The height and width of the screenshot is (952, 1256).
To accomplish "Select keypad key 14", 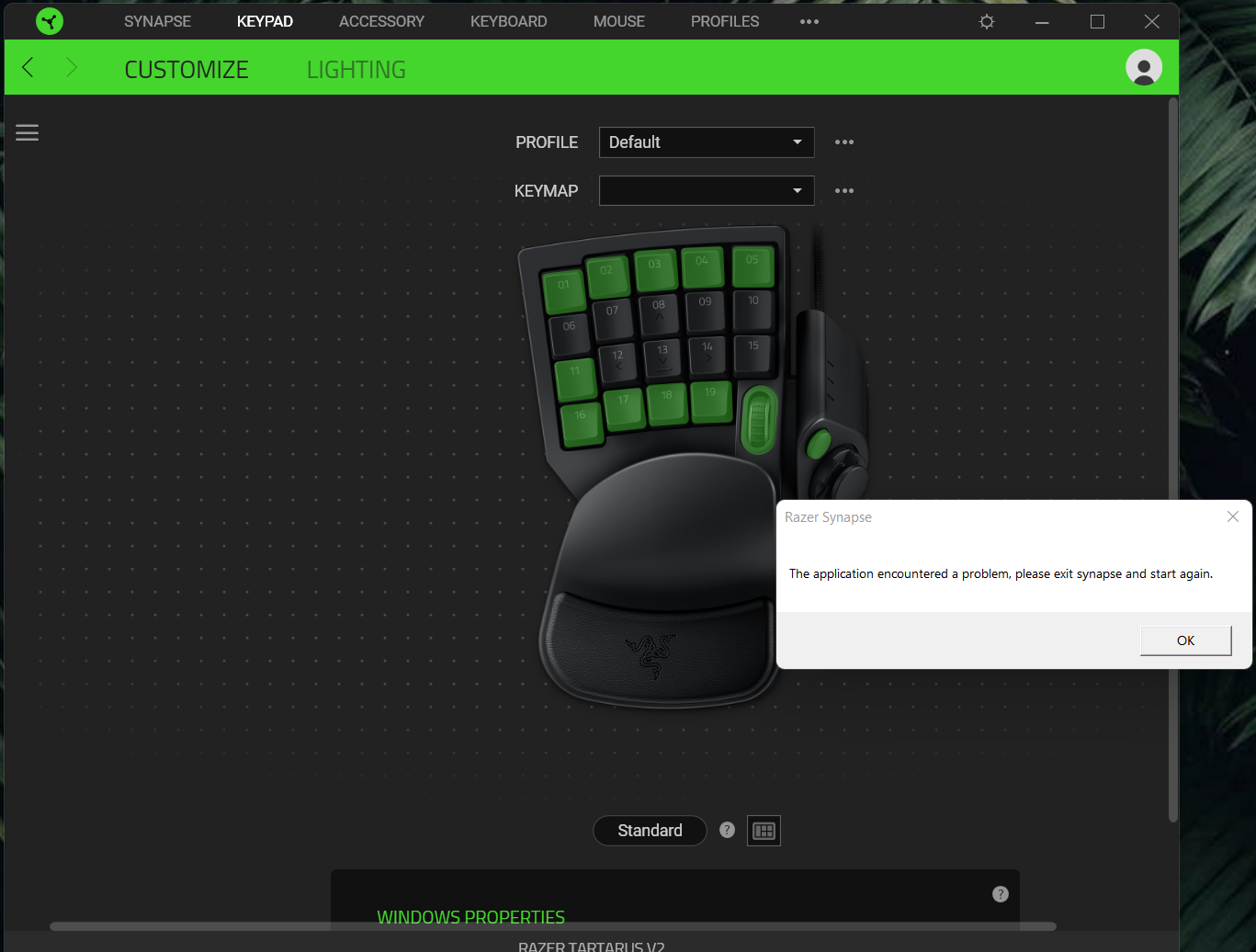I will click(x=707, y=355).
